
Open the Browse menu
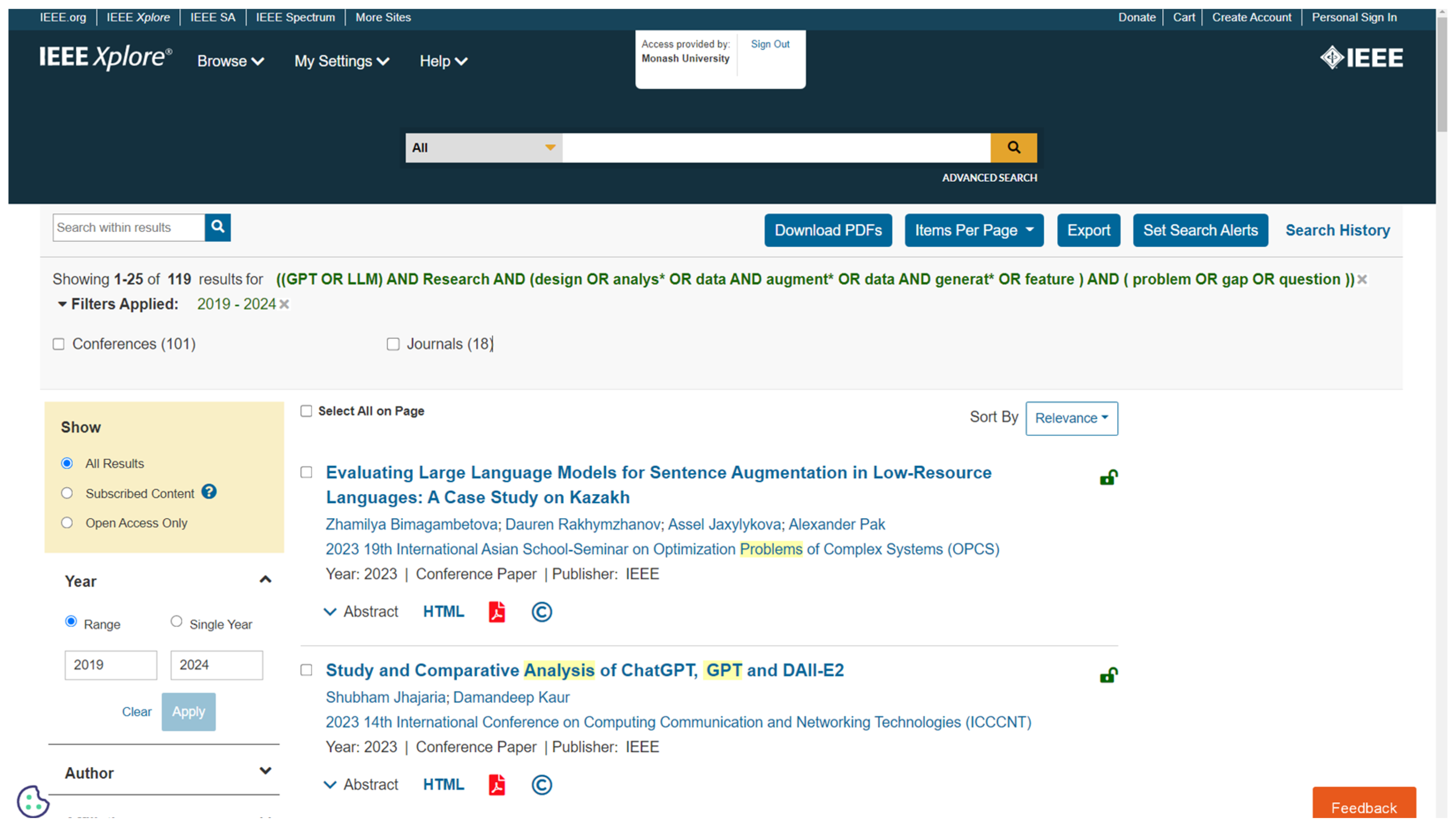pyautogui.click(x=230, y=61)
